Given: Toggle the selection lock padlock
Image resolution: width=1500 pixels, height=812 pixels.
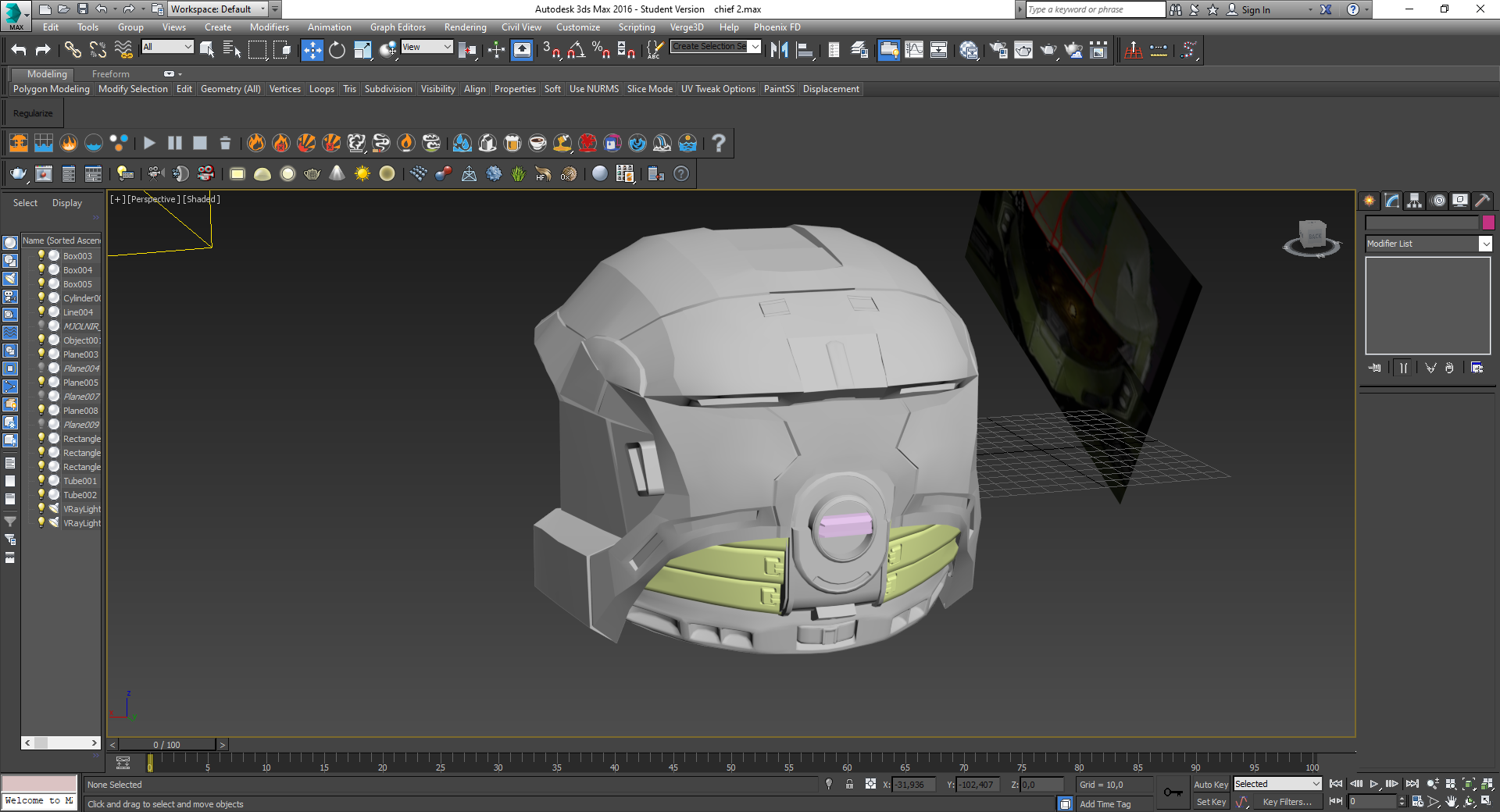Looking at the screenshot, I should [849, 785].
